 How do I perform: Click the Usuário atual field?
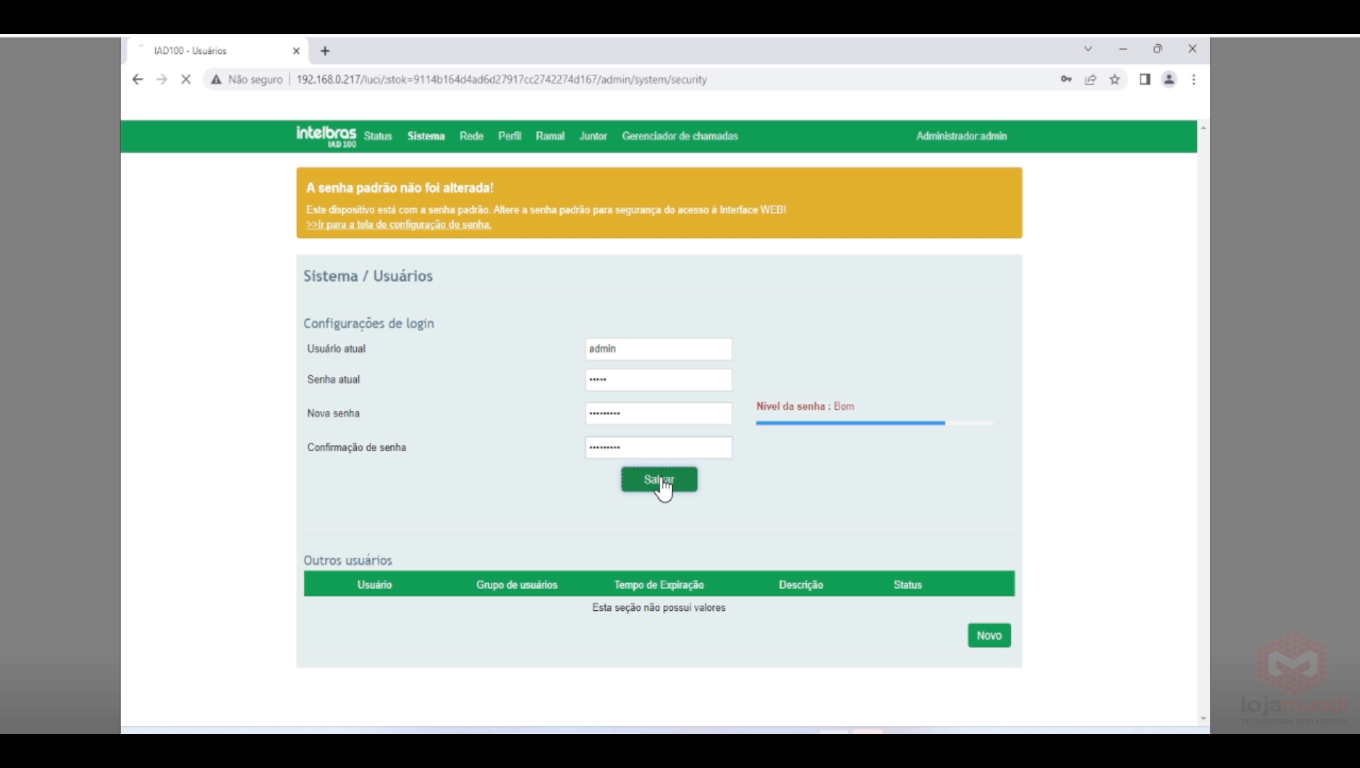[x=658, y=349]
